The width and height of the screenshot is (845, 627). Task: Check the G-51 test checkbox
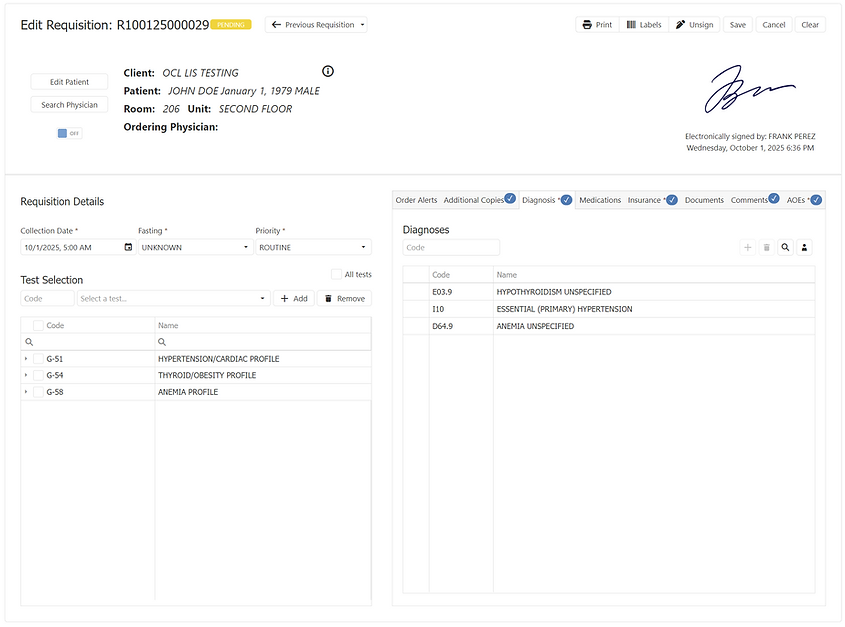pos(38,359)
